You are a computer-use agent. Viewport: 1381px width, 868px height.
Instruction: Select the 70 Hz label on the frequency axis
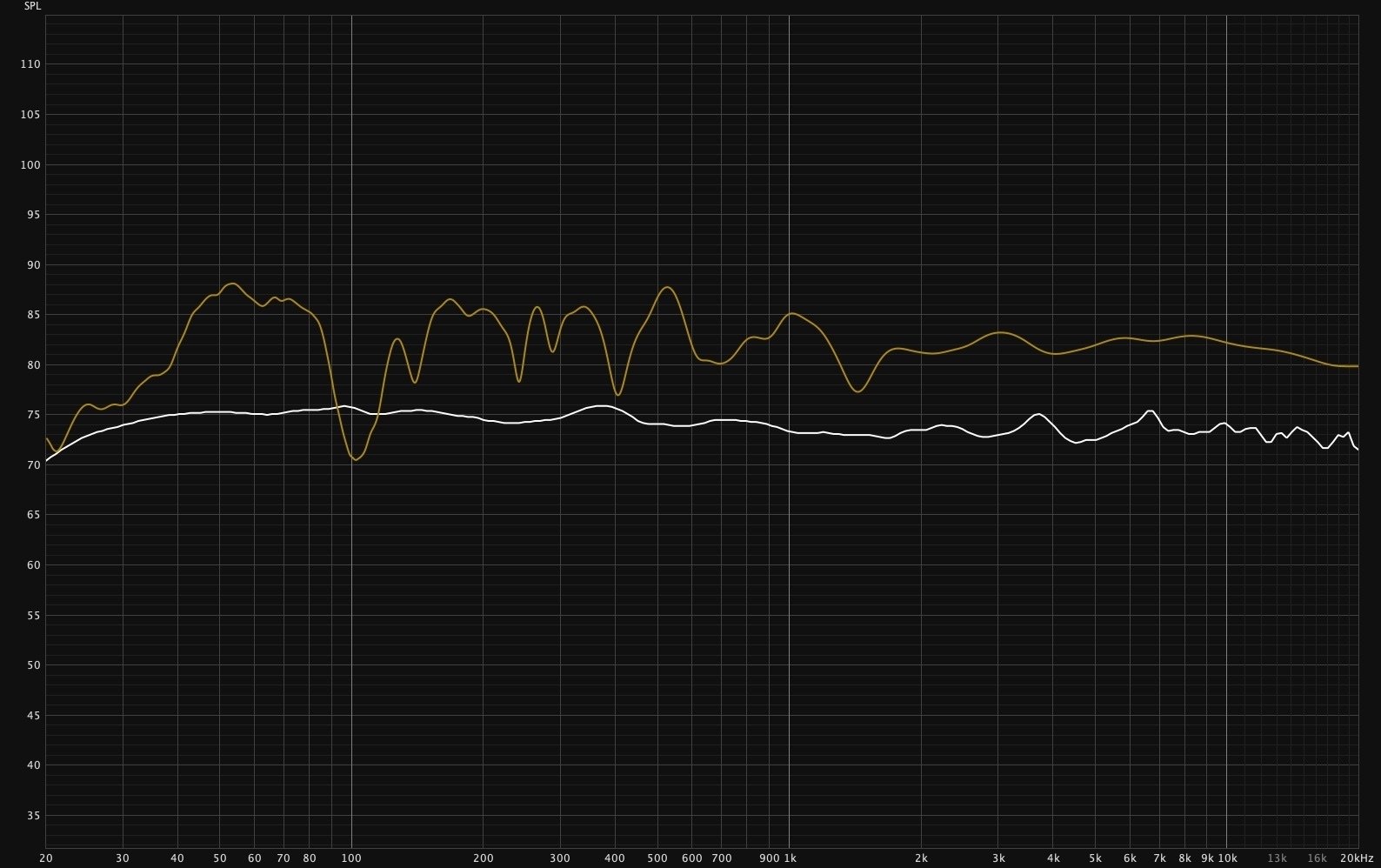click(284, 858)
